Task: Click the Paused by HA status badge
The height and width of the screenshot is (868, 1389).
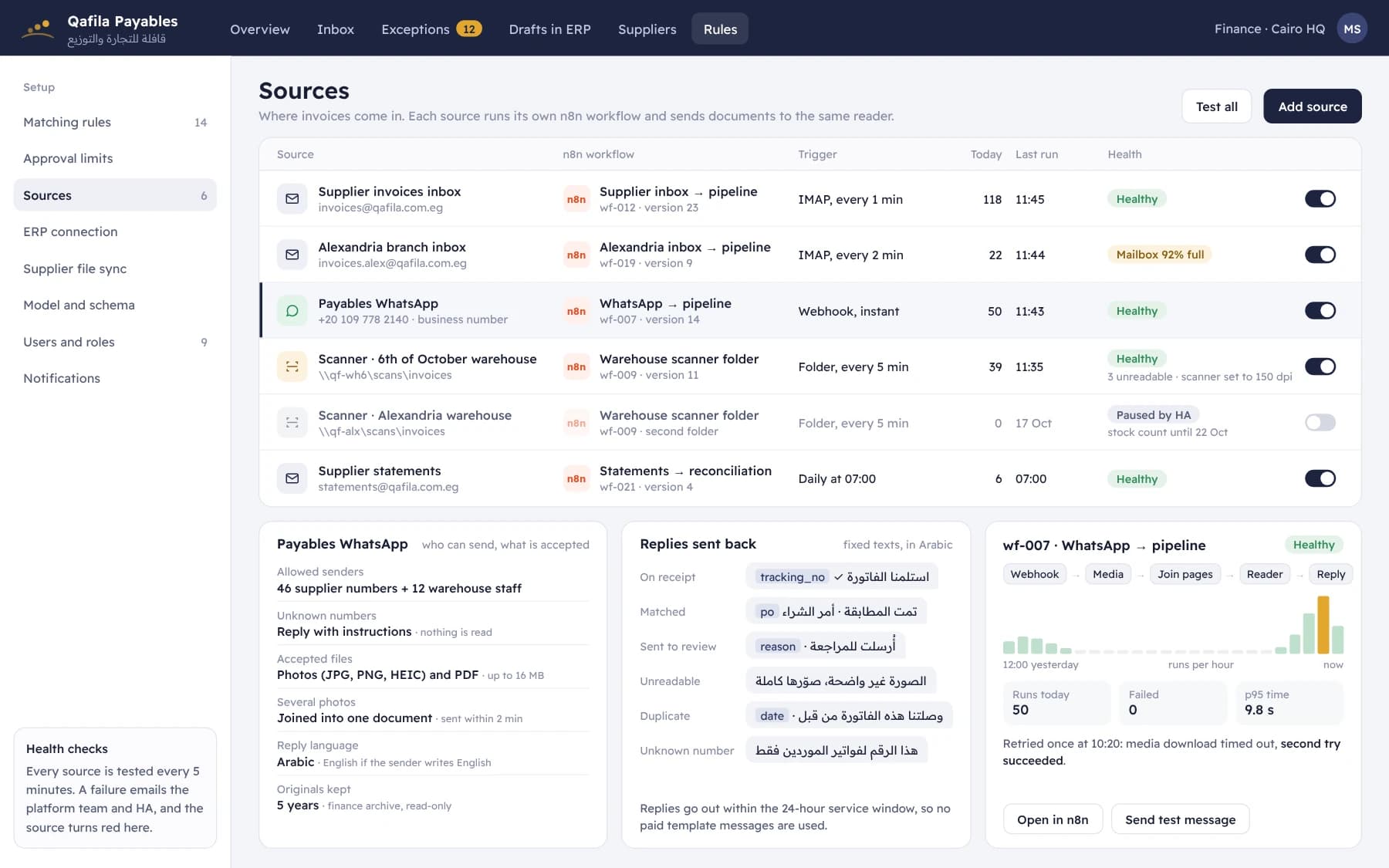Action: [x=1153, y=415]
